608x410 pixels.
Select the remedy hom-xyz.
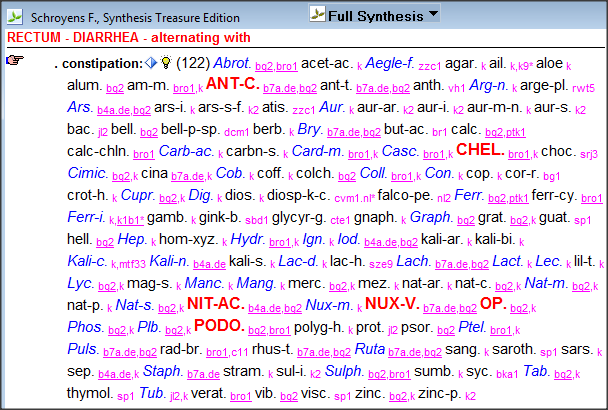(x=188, y=239)
